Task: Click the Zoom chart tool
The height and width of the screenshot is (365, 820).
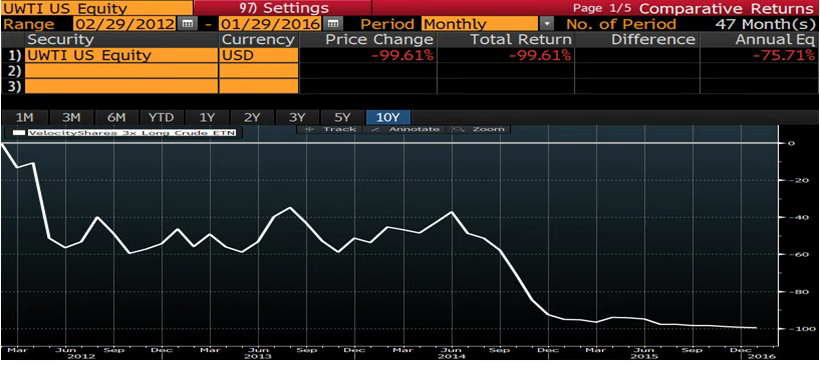Action: pyautogui.click(x=479, y=129)
